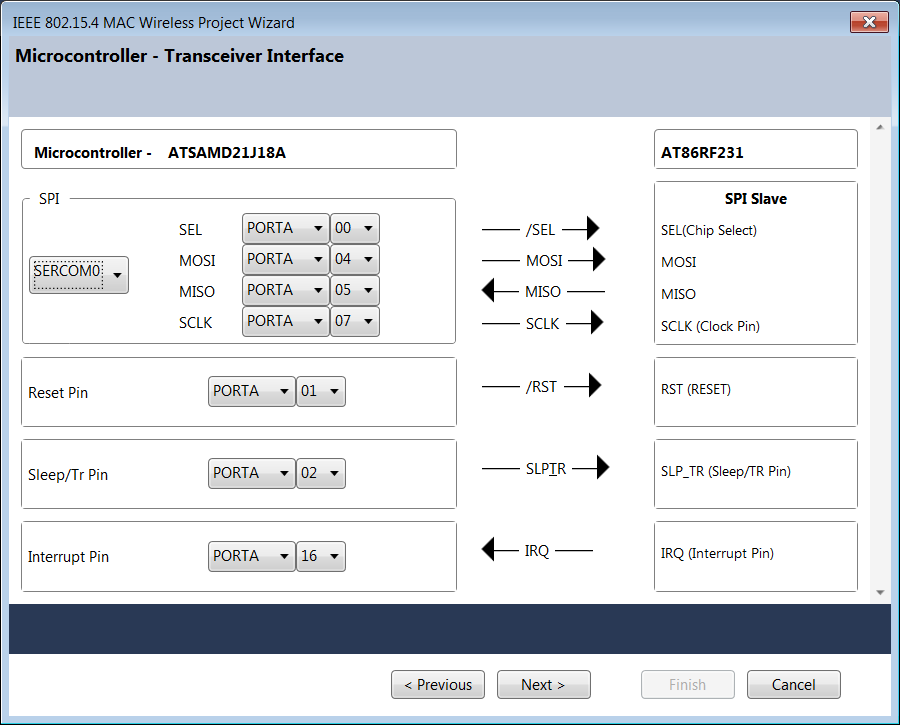This screenshot has height=725, width=900.
Task: Click the SCLK (Clock Pin) label
Action: tap(710, 327)
